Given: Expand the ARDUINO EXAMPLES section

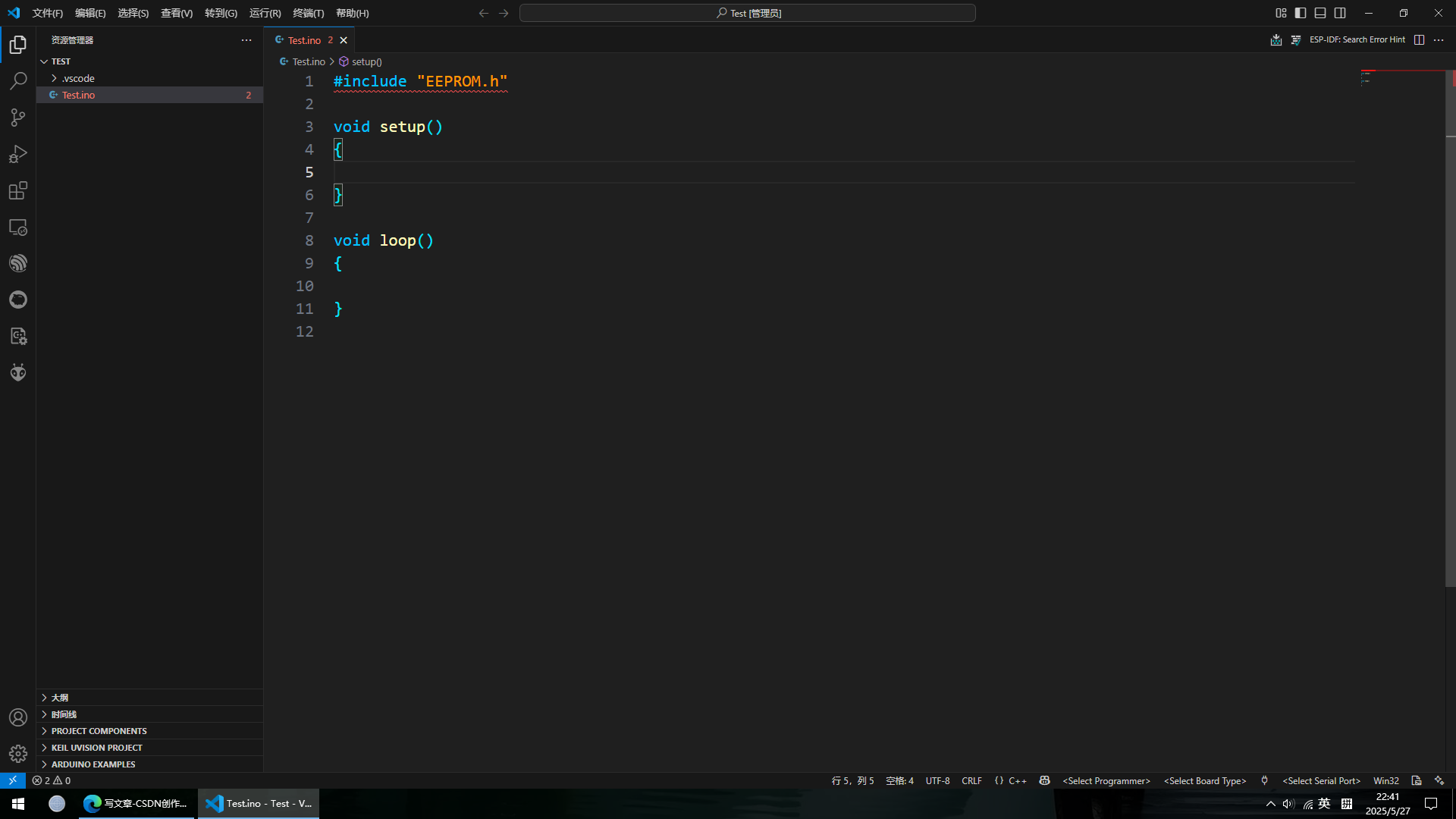Looking at the screenshot, I should click(x=93, y=764).
